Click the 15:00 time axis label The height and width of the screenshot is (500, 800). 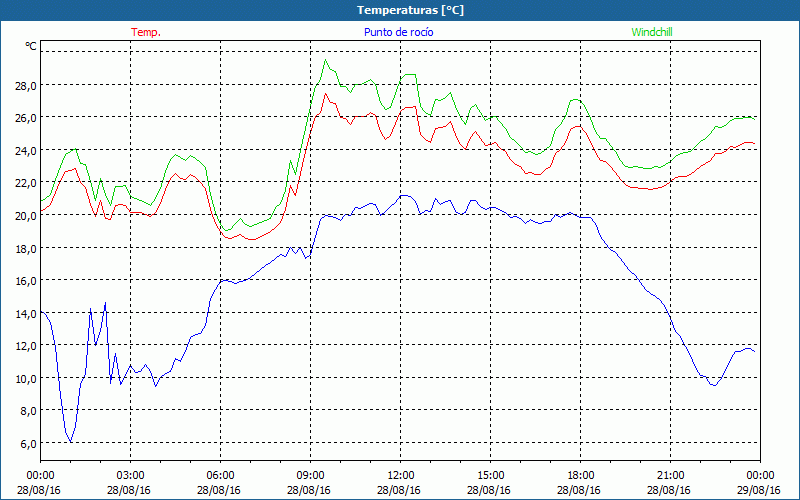click(490, 476)
